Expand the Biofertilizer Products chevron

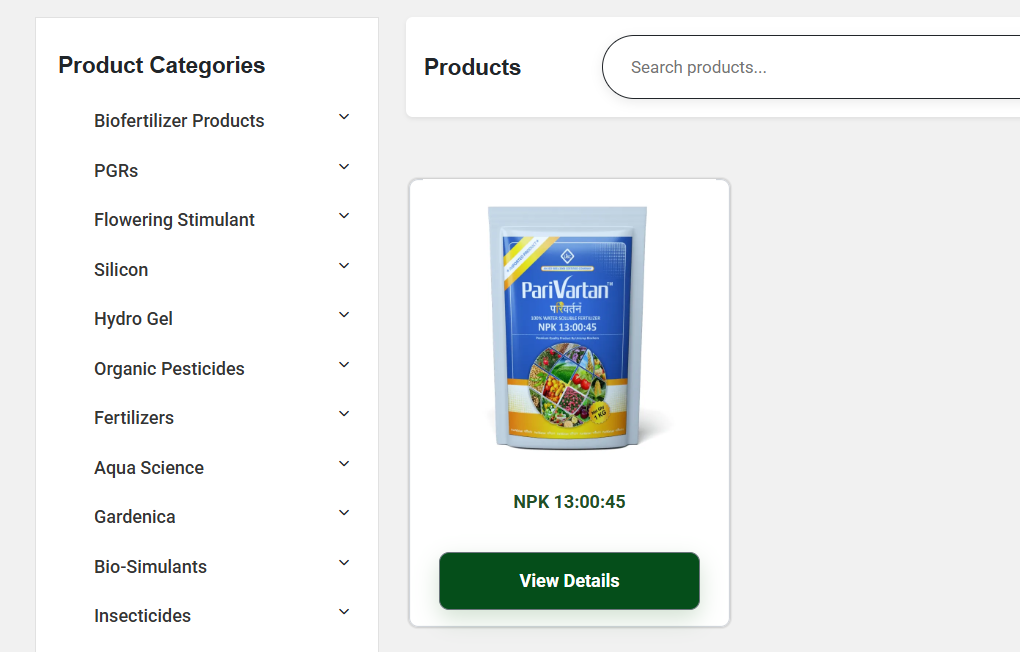coord(344,117)
